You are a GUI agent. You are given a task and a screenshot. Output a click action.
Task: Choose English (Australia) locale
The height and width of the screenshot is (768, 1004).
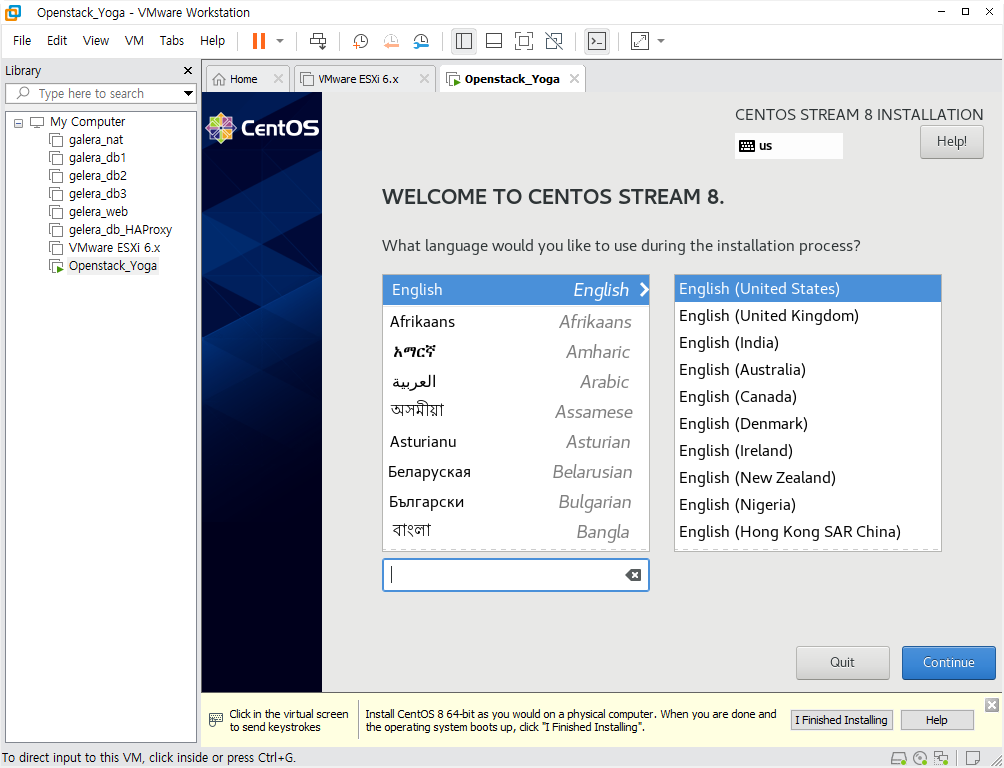click(807, 370)
